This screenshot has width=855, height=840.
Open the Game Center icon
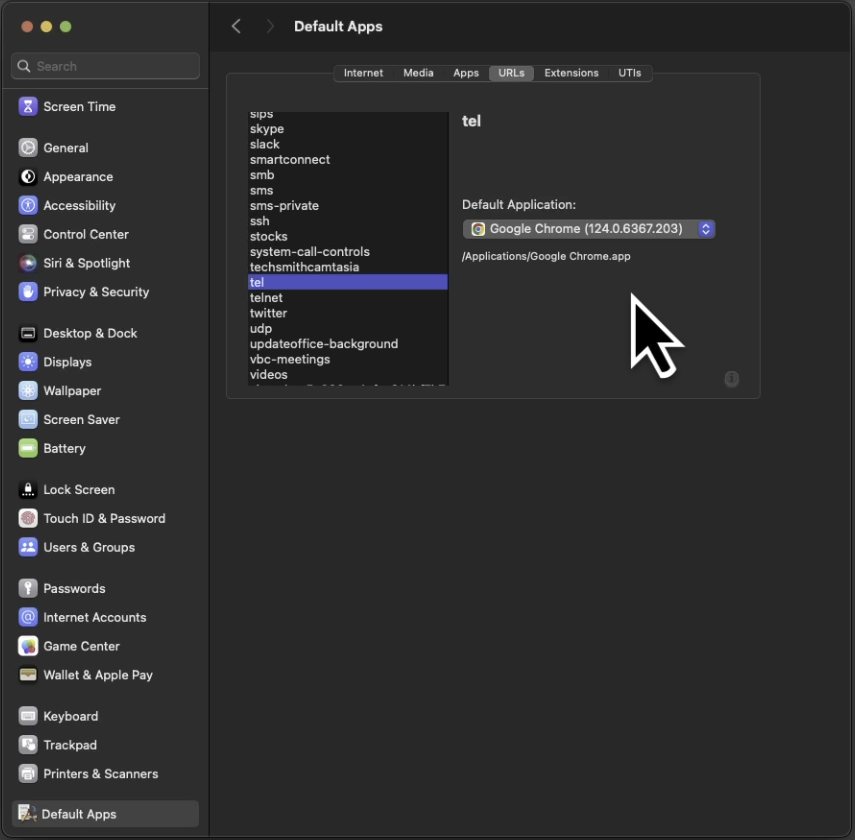coord(28,646)
